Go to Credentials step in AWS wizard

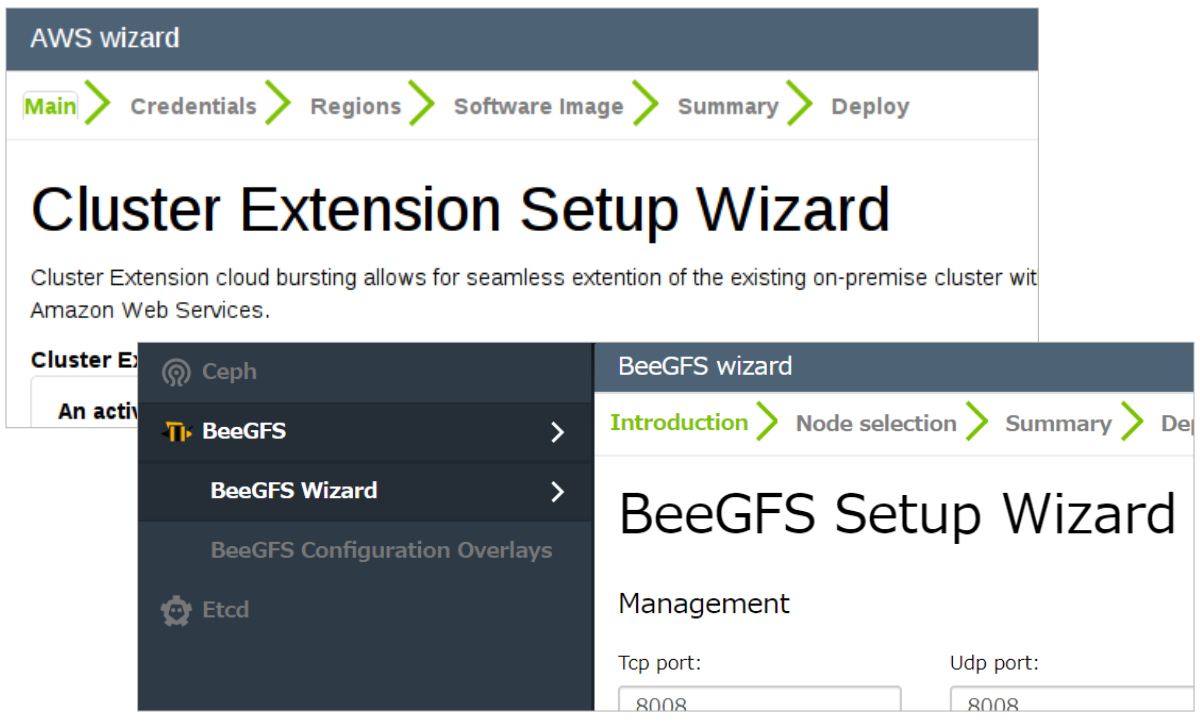pyautogui.click(x=193, y=106)
